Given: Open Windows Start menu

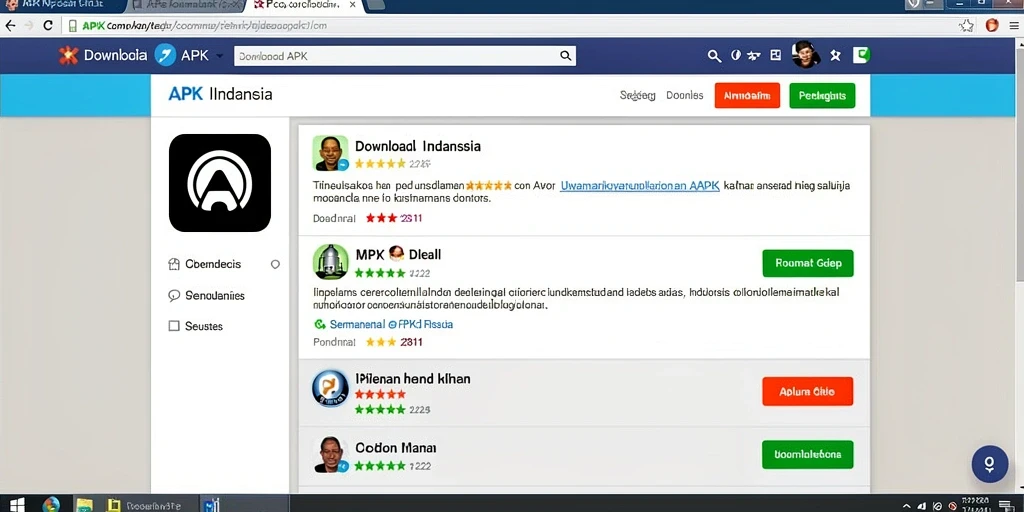Looking at the screenshot, I should [16, 504].
